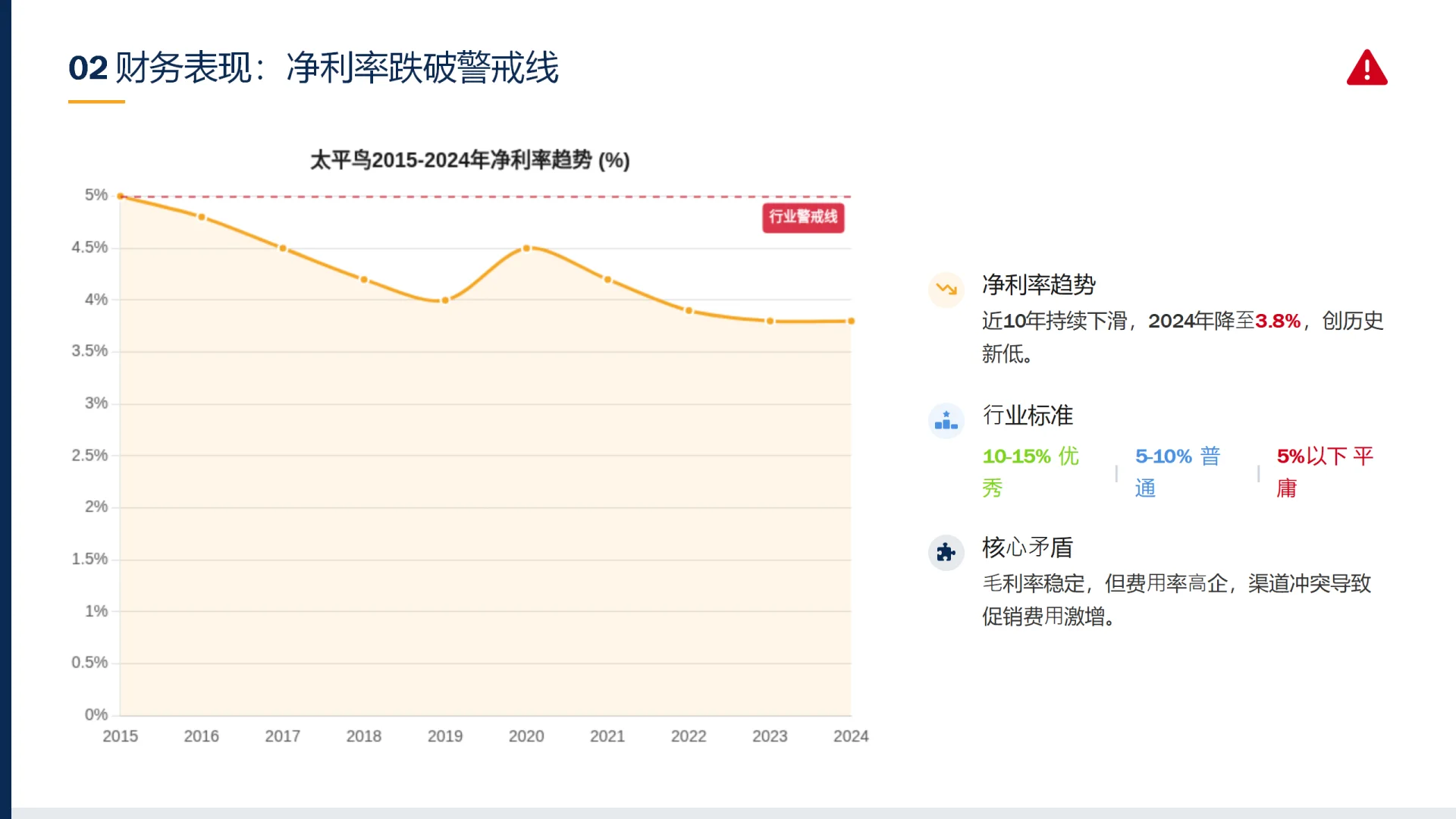1456x819 pixels.
Task: Click the 2.5% y-axis label
Action: tap(90, 456)
